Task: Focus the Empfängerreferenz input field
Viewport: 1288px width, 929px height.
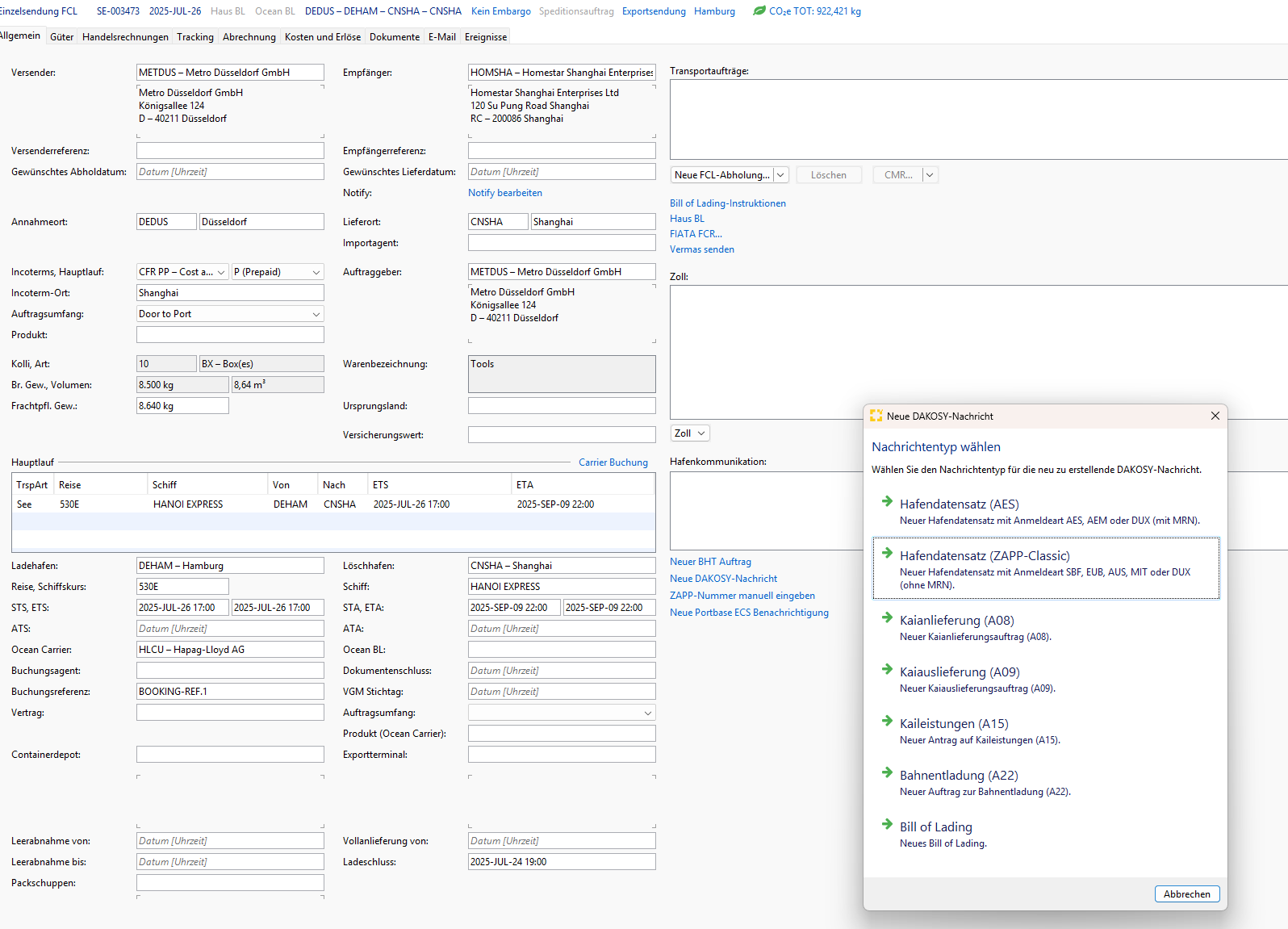Action: point(562,151)
